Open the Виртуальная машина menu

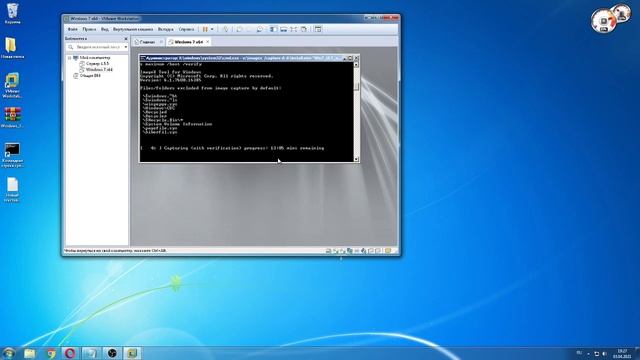point(133,29)
